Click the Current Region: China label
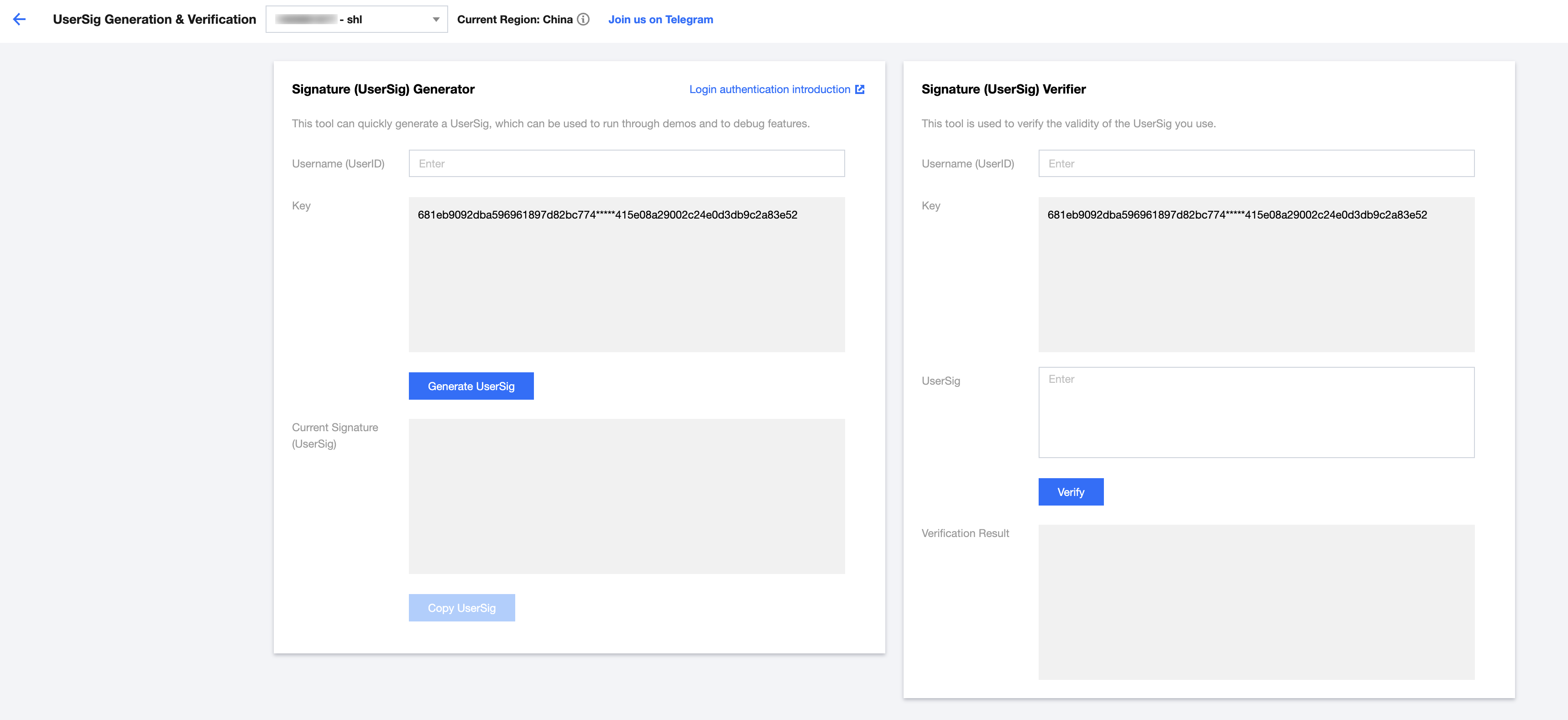 pos(514,20)
